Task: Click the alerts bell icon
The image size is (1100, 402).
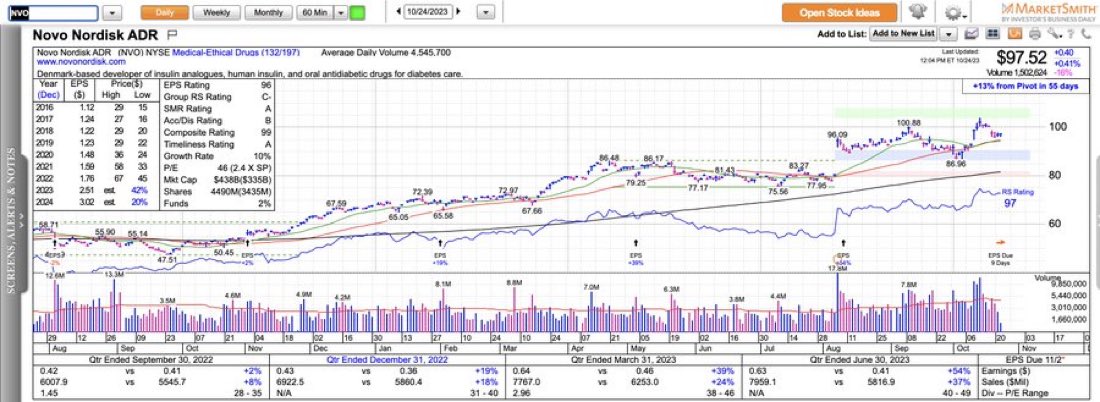Action: click(x=917, y=12)
